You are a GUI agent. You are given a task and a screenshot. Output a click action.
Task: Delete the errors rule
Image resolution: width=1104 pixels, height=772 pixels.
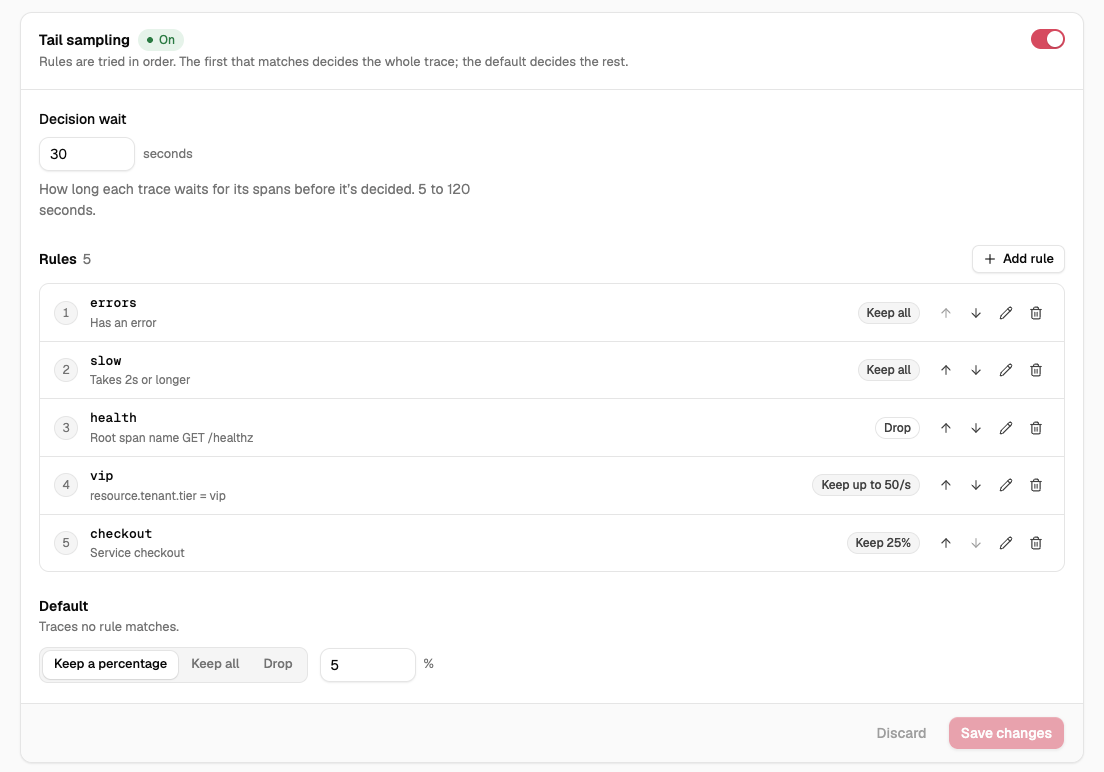tap(1036, 313)
